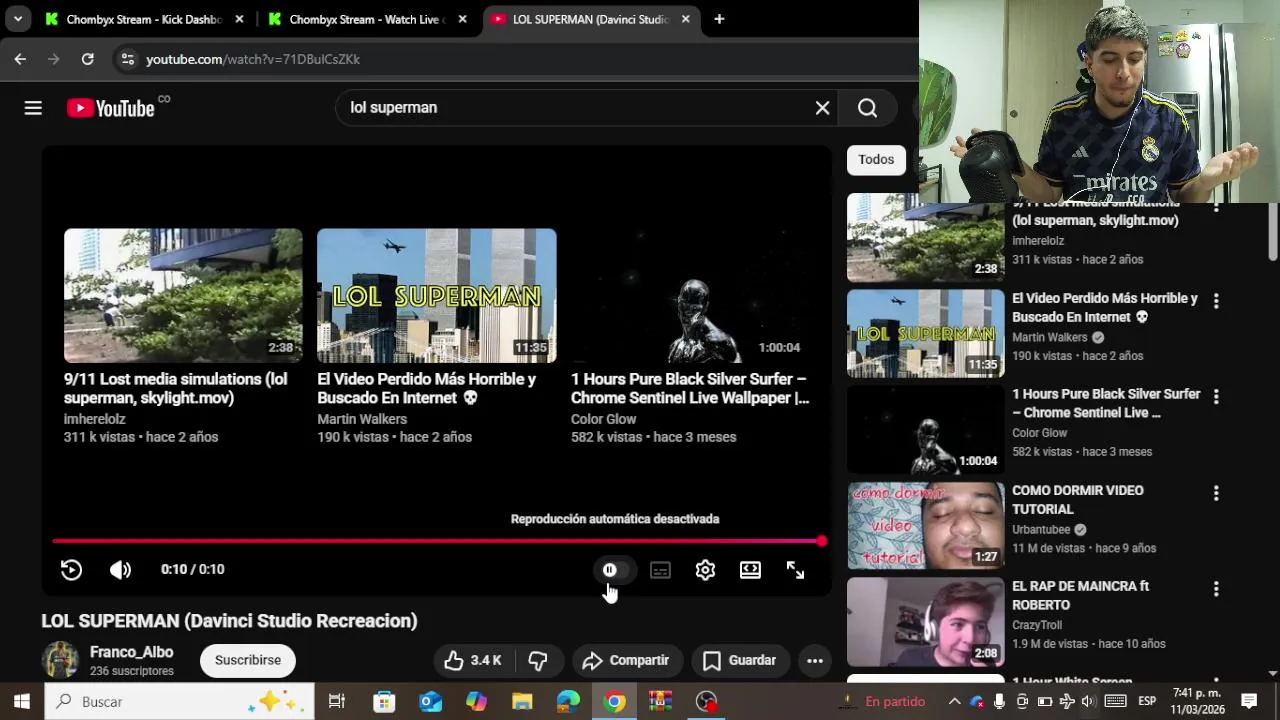Open options menu for '9/11 Lost media' sidebar video
1280x720 pixels.
[x=1216, y=206]
